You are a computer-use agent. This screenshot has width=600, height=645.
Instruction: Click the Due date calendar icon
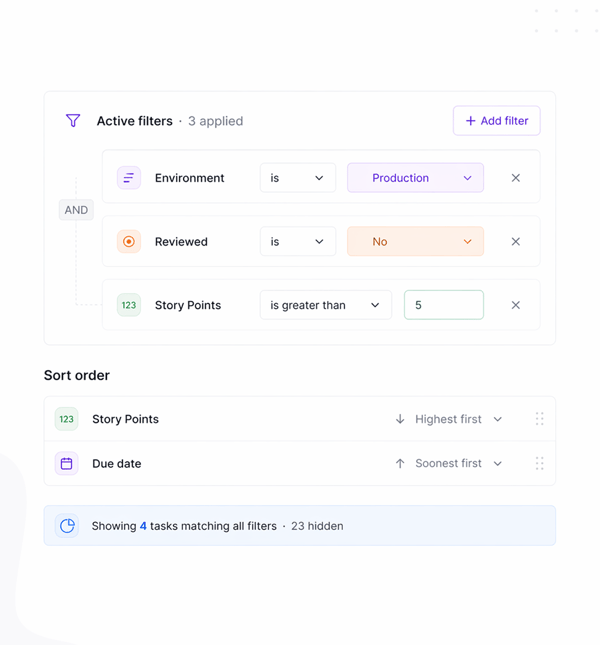coord(66,464)
